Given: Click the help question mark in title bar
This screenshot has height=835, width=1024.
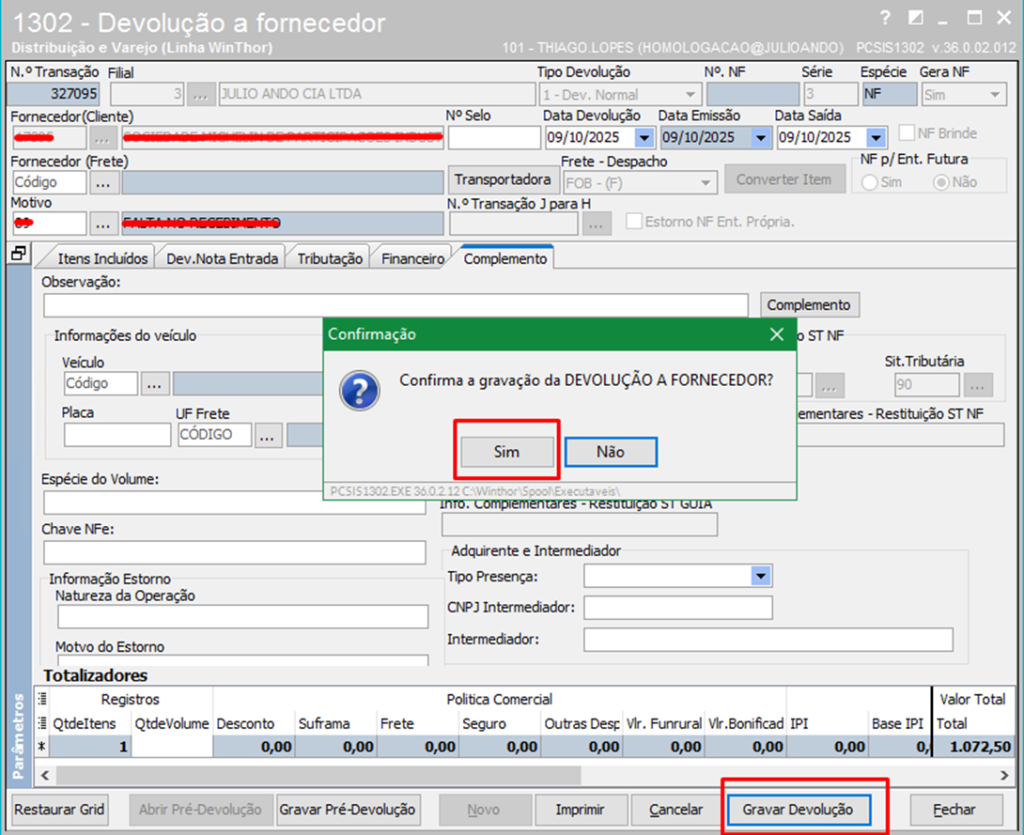Looking at the screenshot, I should click(x=883, y=18).
